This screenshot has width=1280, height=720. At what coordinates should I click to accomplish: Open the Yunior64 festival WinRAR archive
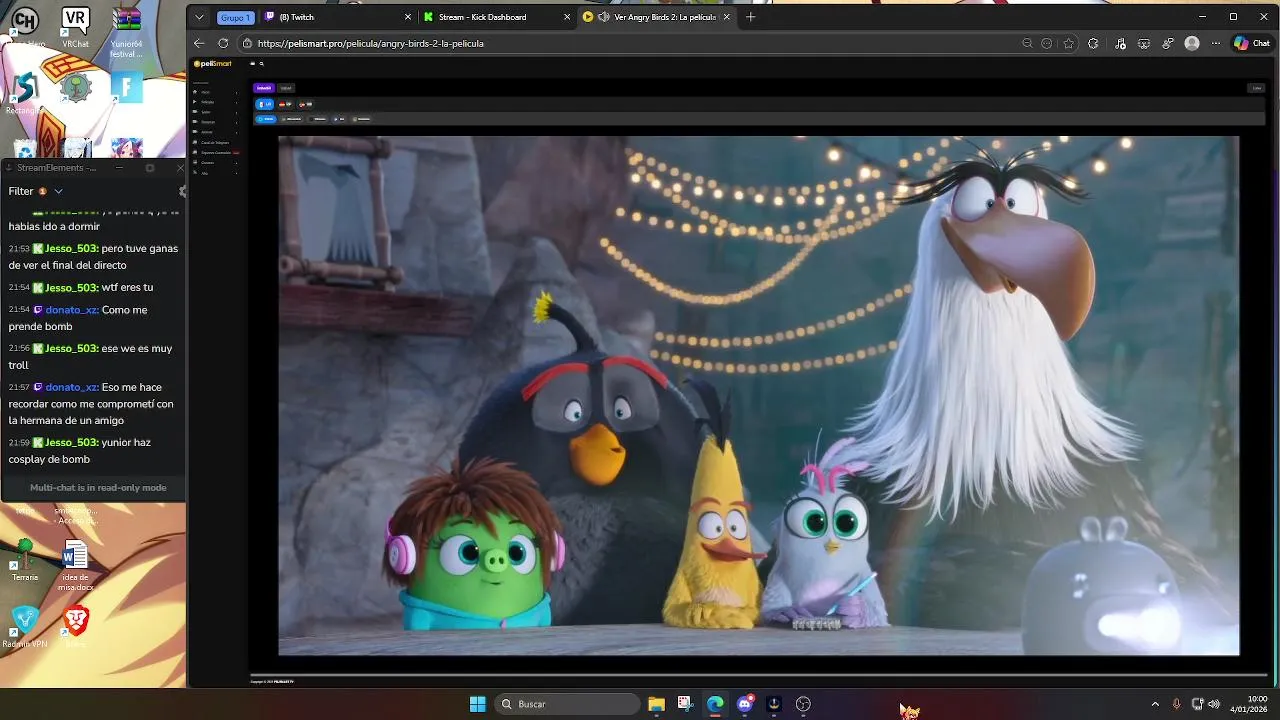127,30
